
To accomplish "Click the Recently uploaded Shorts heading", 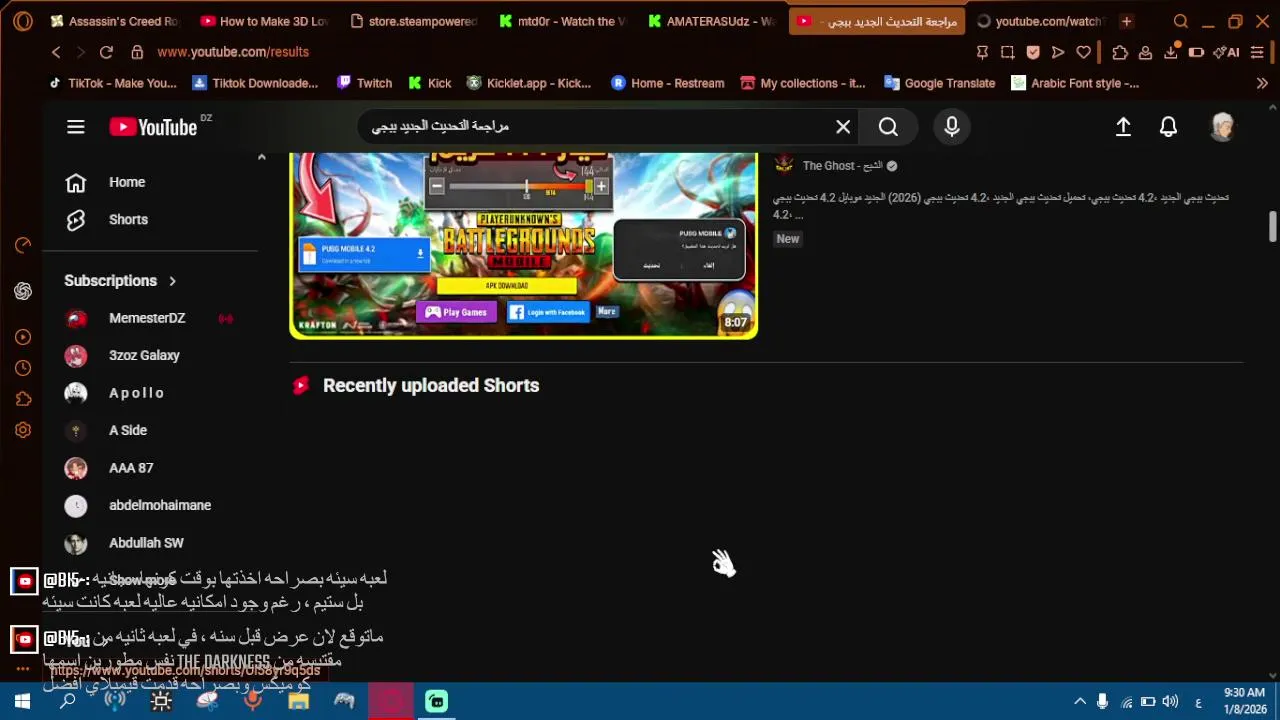I will (x=431, y=386).
